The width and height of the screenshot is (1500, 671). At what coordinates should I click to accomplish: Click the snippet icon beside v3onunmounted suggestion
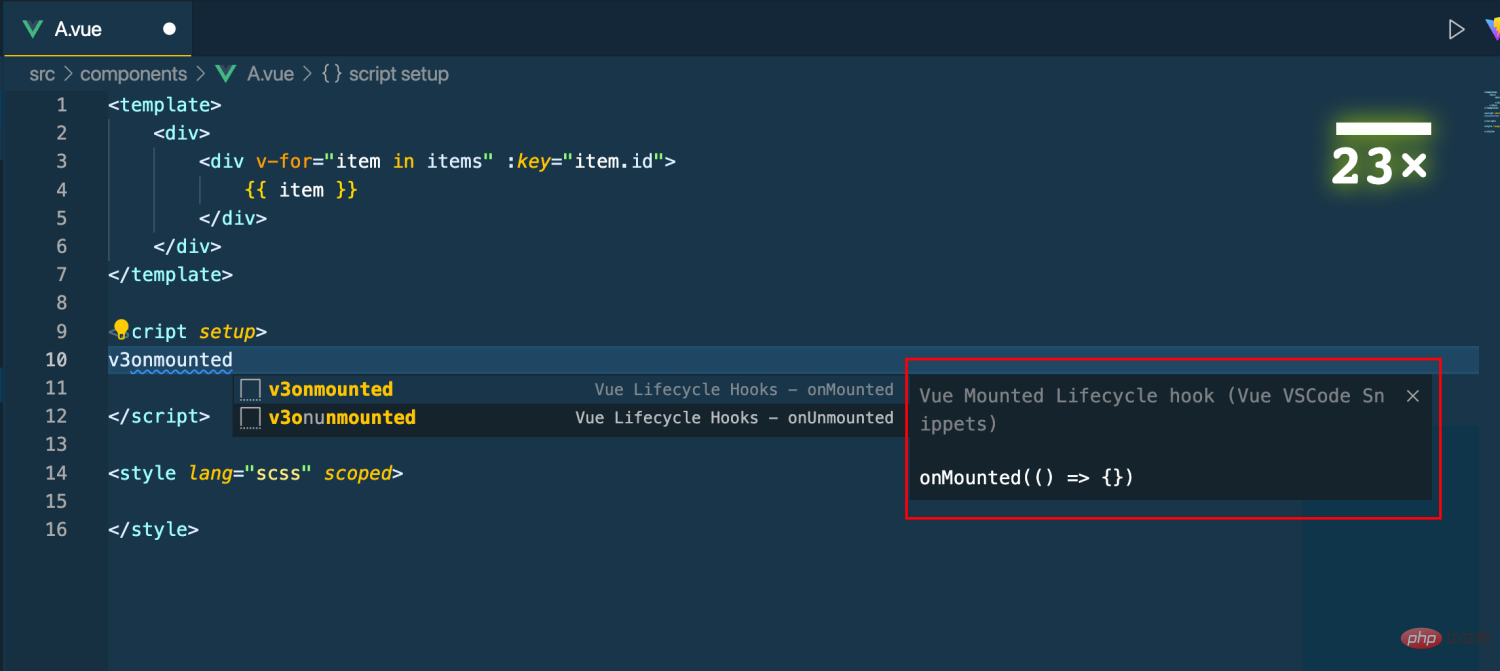coord(249,418)
